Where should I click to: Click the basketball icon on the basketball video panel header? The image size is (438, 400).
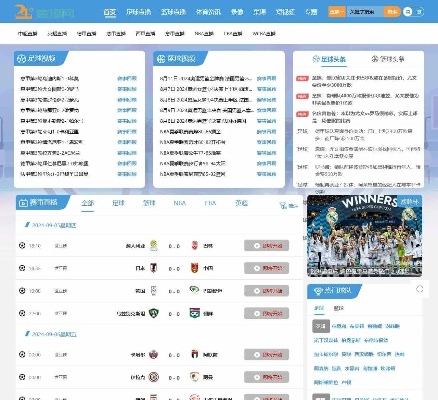click(x=161, y=59)
